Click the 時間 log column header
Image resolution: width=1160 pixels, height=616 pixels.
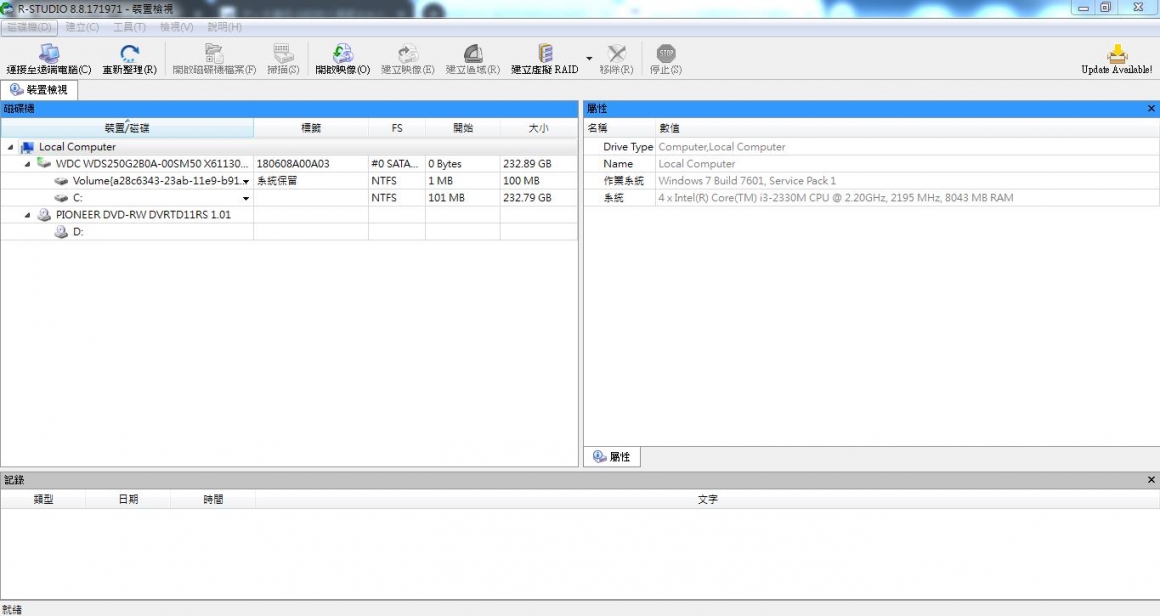click(213, 499)
